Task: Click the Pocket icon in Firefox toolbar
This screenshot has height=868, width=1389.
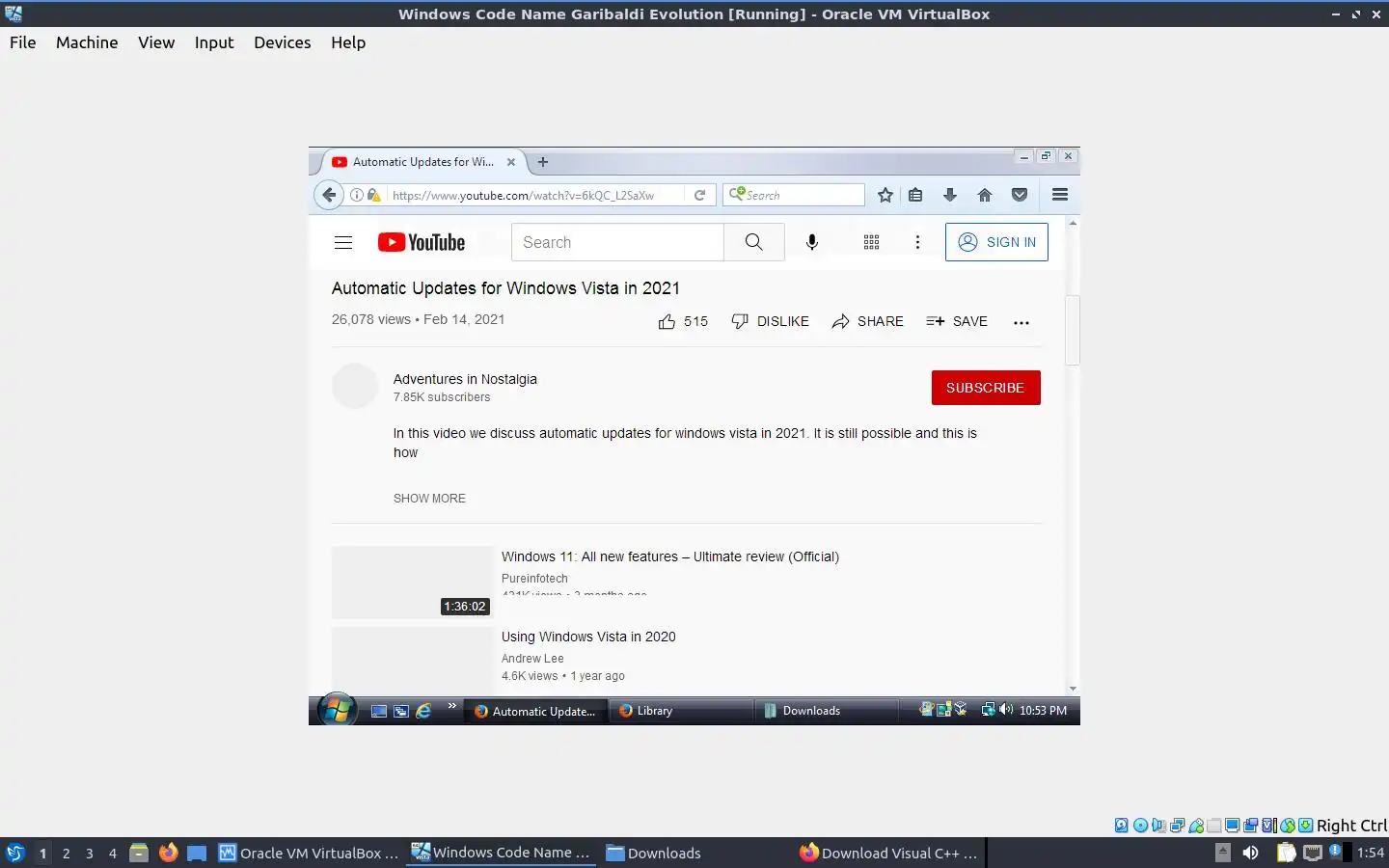Action: (1020, 195)
